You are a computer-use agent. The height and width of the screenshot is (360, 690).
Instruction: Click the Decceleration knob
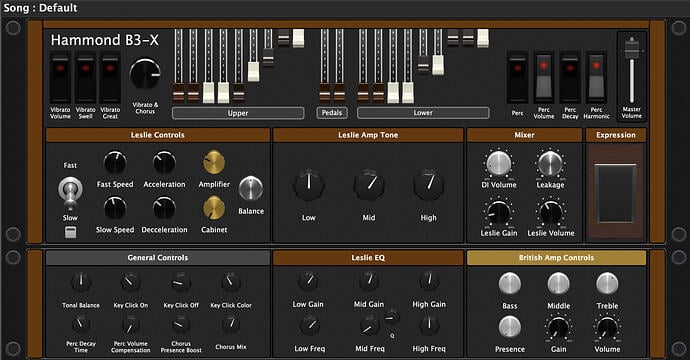pyautogui.click(x=164, y=208)
